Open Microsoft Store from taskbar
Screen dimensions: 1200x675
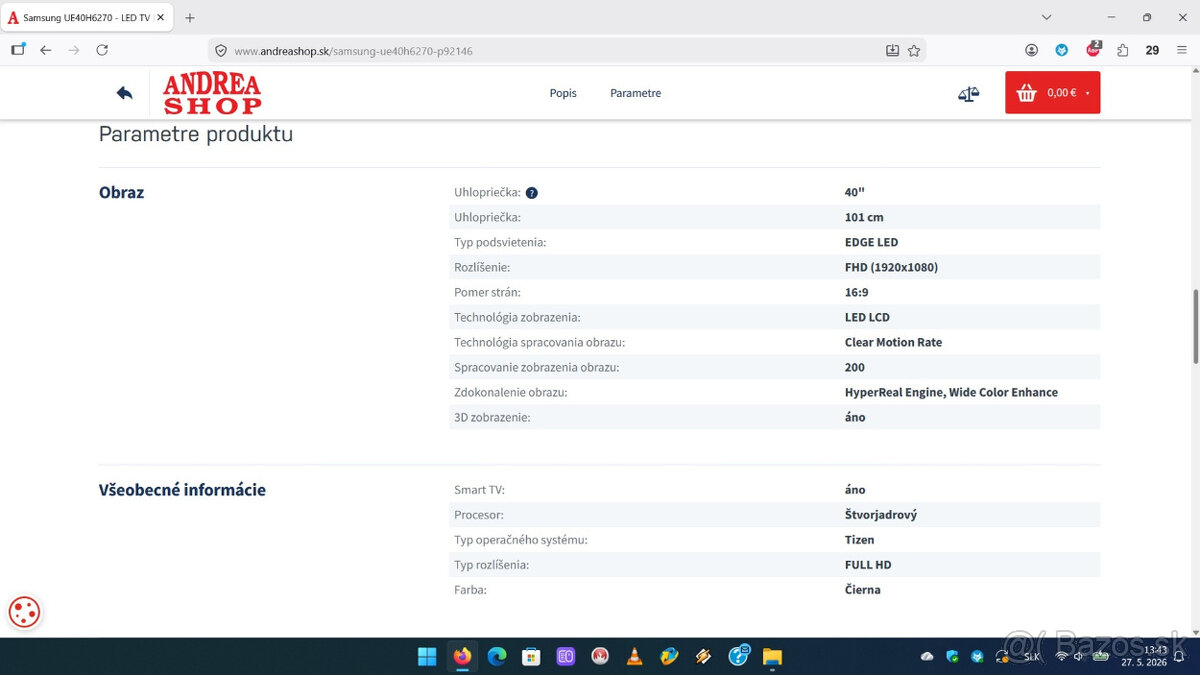pos(531,657)
